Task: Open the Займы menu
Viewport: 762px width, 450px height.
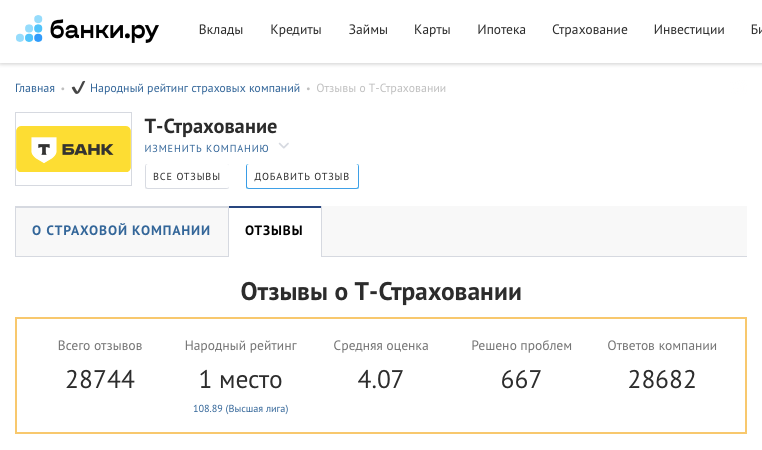Action: pos(368,30)
